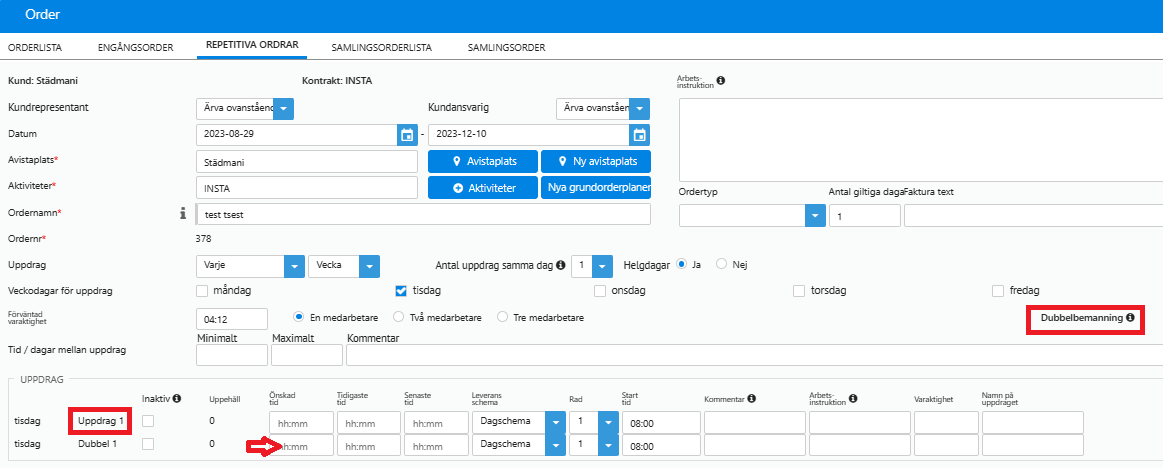
Task: Check the fredag checkbox
Action: tap(998, 291)
